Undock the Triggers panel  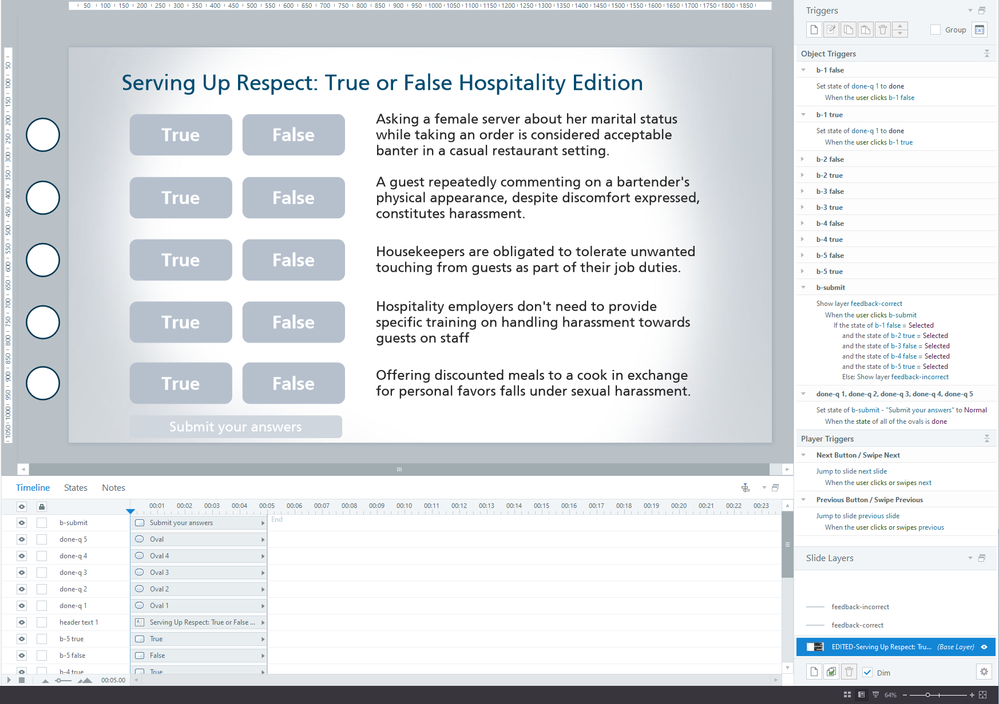tap(982, 10)
